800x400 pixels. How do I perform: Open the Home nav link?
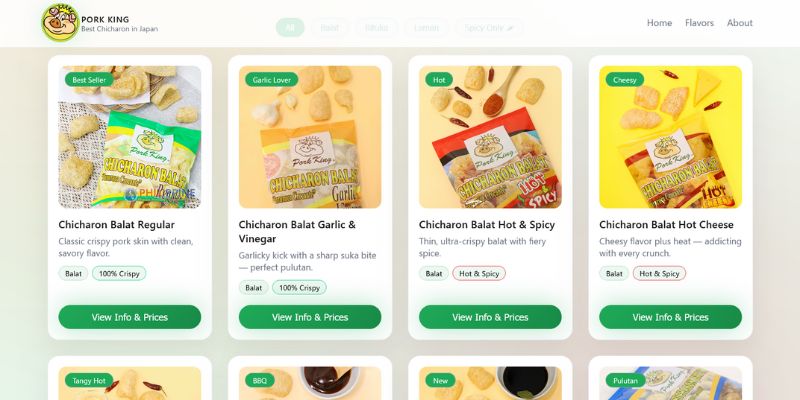coord(659,23)
